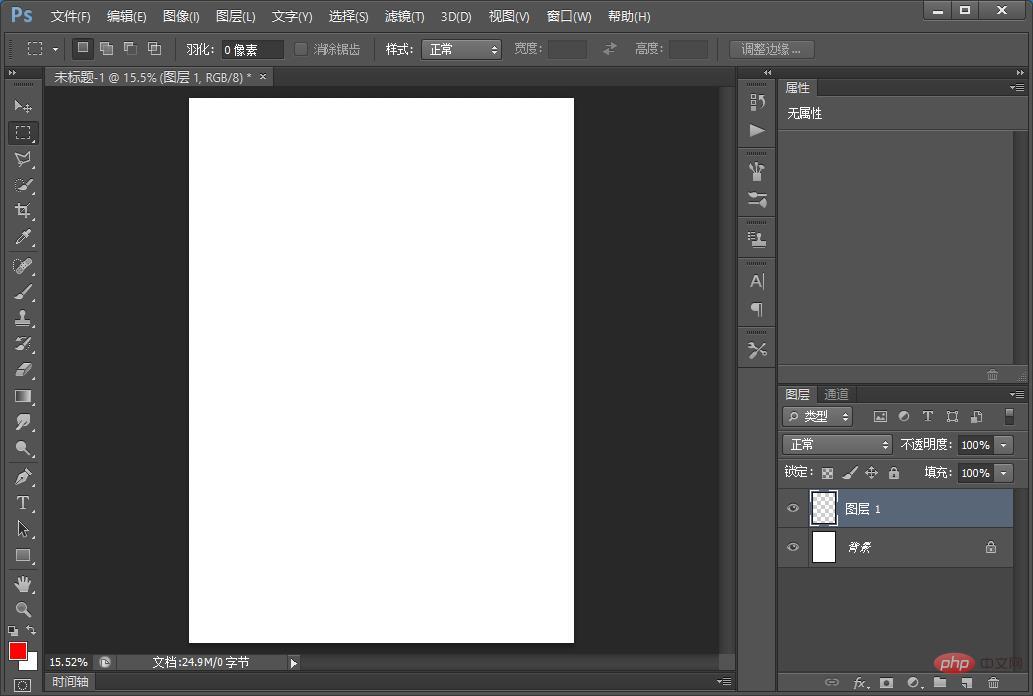The image size is (1033, 696).
Task: Select the Zoom tool
Action: coord(23,609)
